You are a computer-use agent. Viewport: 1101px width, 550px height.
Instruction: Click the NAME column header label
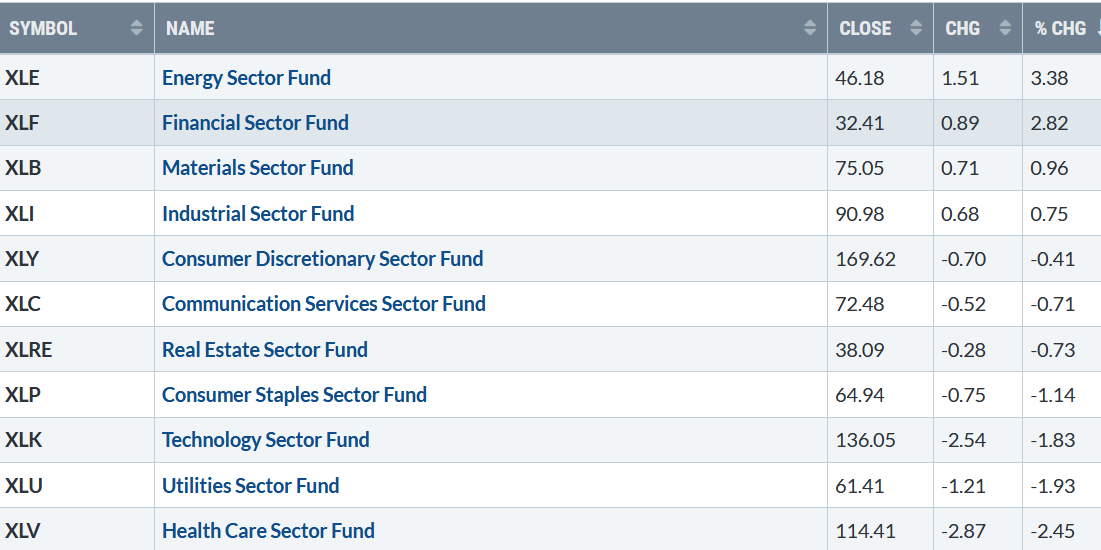(x=190, y=28)
